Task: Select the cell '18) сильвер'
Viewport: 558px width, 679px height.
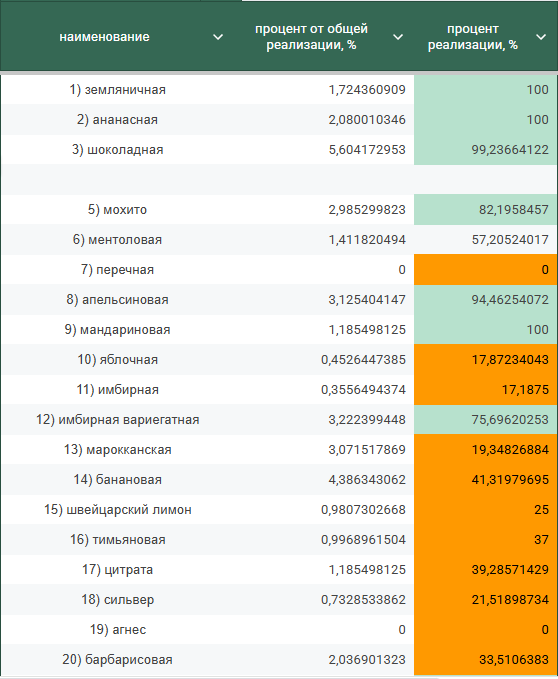Action: (x=117, y=600)
